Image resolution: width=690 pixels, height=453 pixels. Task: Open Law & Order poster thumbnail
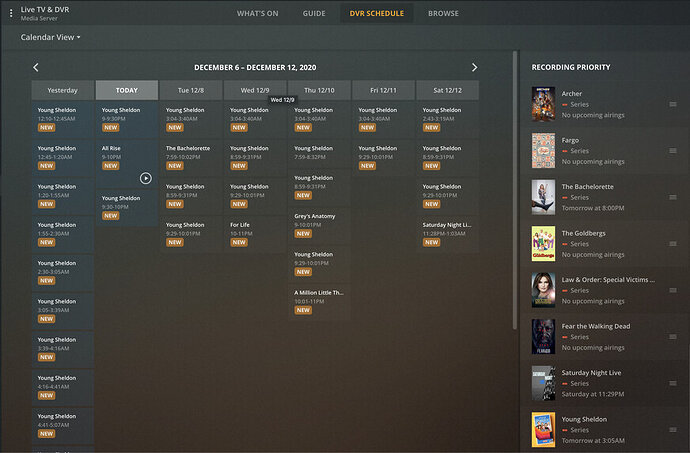pyautogui.click(x=543, y=290)
